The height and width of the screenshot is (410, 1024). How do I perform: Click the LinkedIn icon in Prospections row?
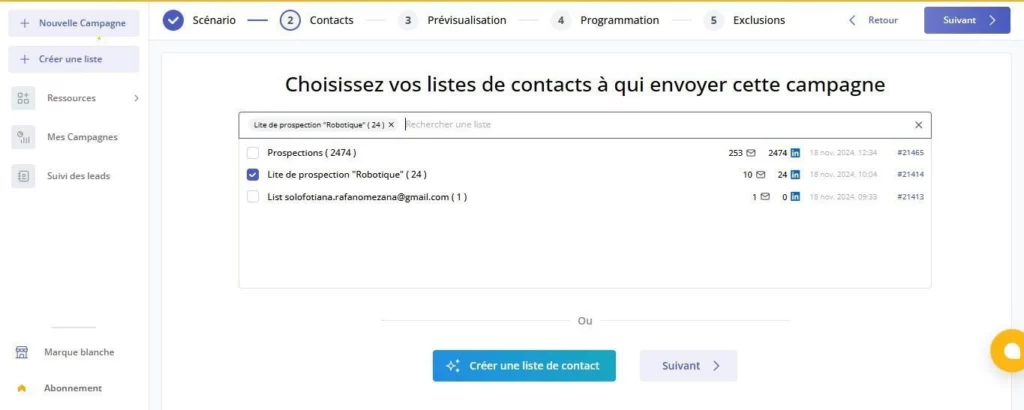click(x=795, y=153)
